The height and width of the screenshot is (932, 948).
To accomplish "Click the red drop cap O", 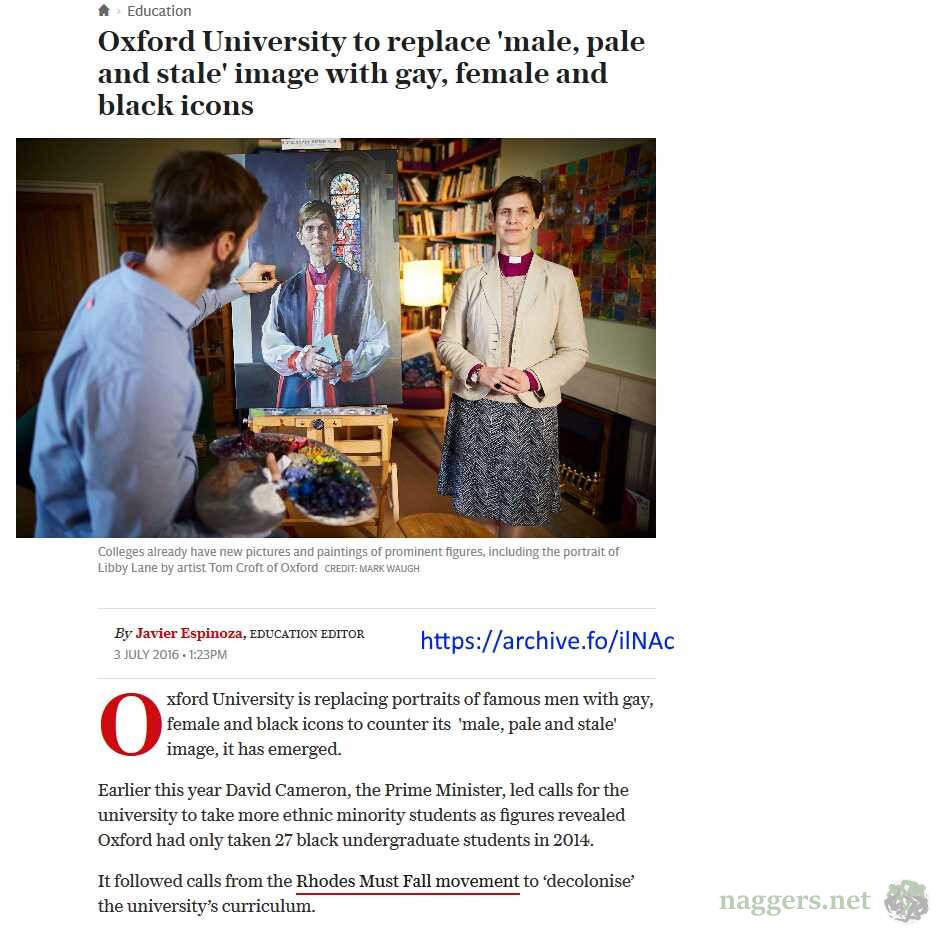I will (131, 724).
